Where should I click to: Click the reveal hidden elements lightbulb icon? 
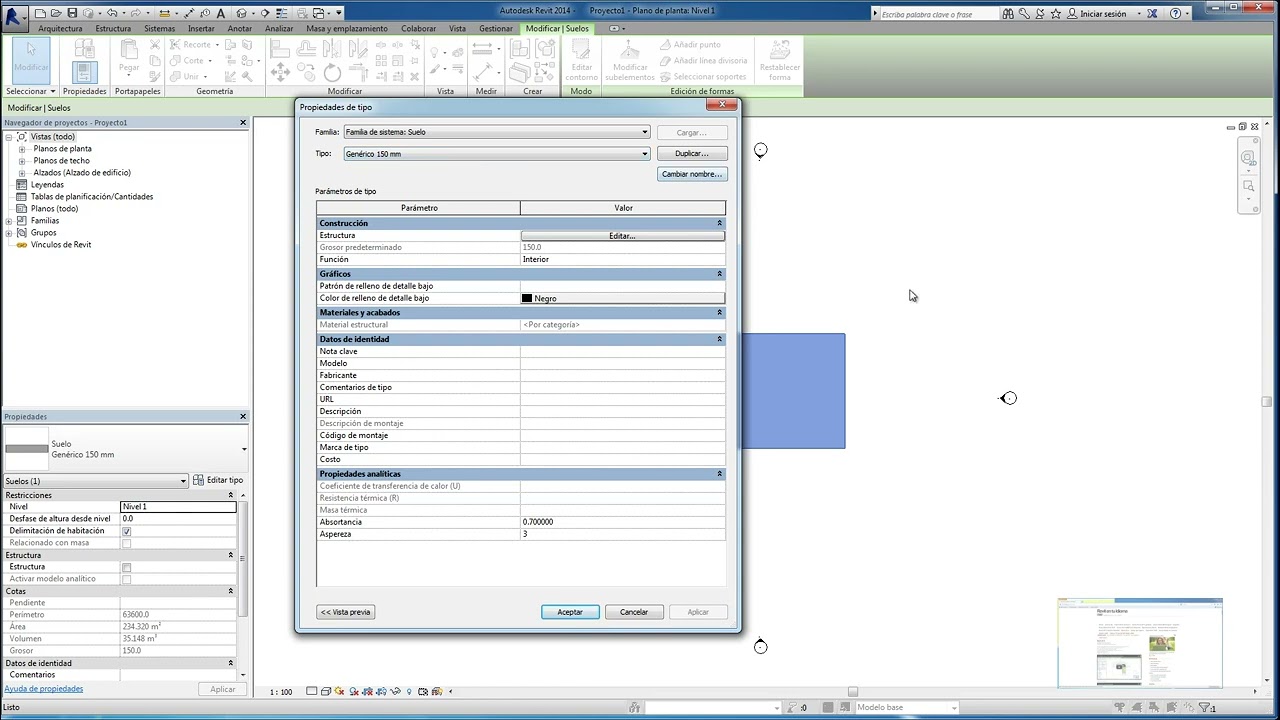point(409,691)
